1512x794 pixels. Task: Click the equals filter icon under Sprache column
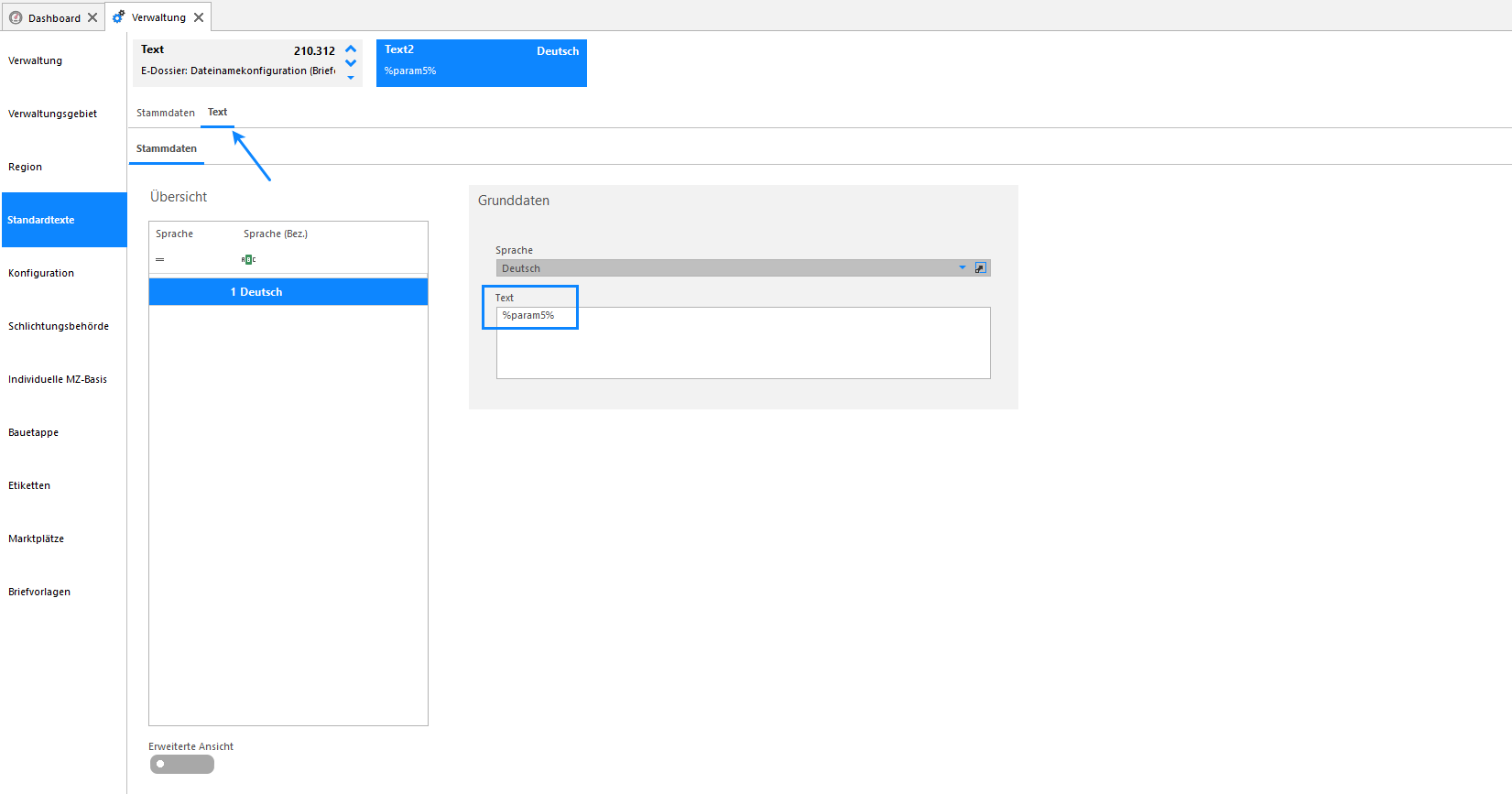pyautogui.click(x=160, y=259)
